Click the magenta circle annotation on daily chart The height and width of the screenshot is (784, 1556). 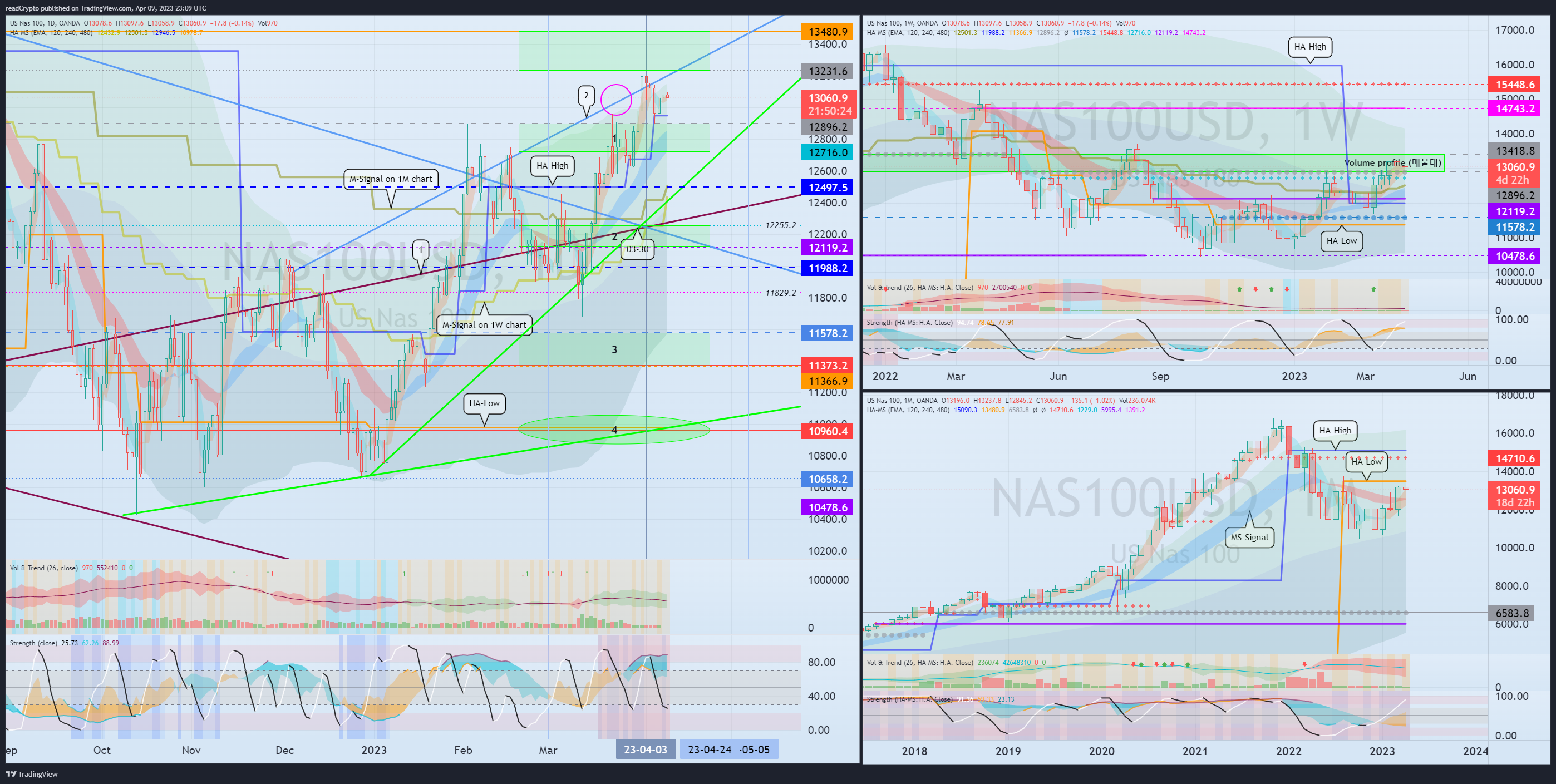pos(616,99)
